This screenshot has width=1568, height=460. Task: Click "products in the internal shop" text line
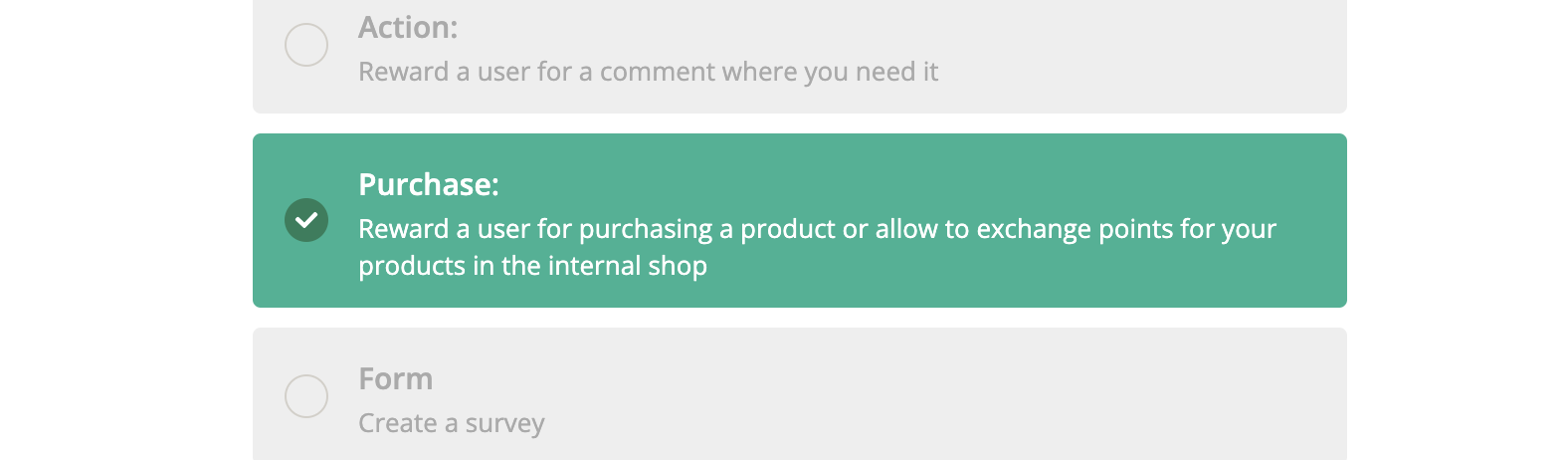pyautogui.click(x=533, y=266)
